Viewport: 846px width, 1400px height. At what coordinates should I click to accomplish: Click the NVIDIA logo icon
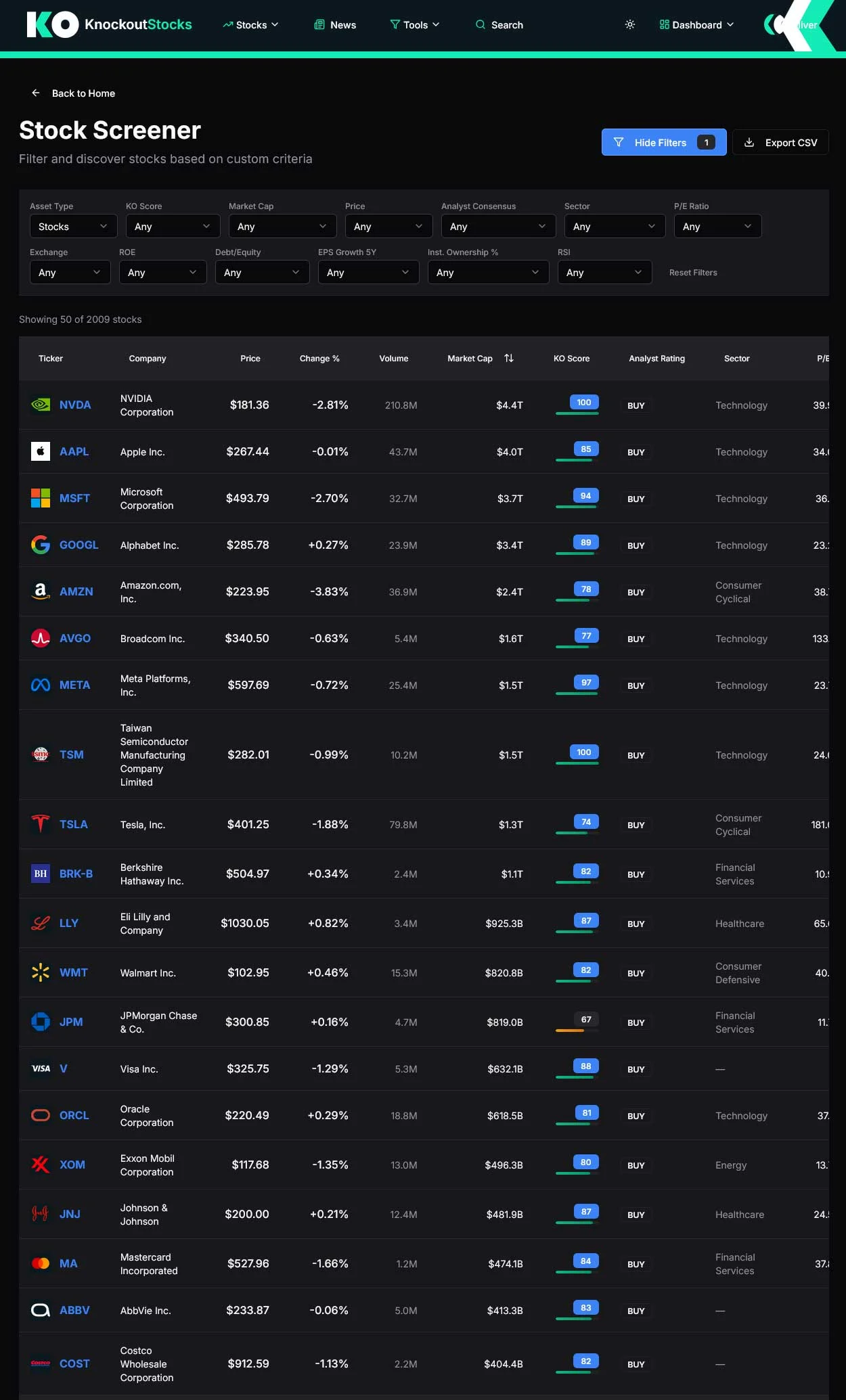tap(41, 405)
